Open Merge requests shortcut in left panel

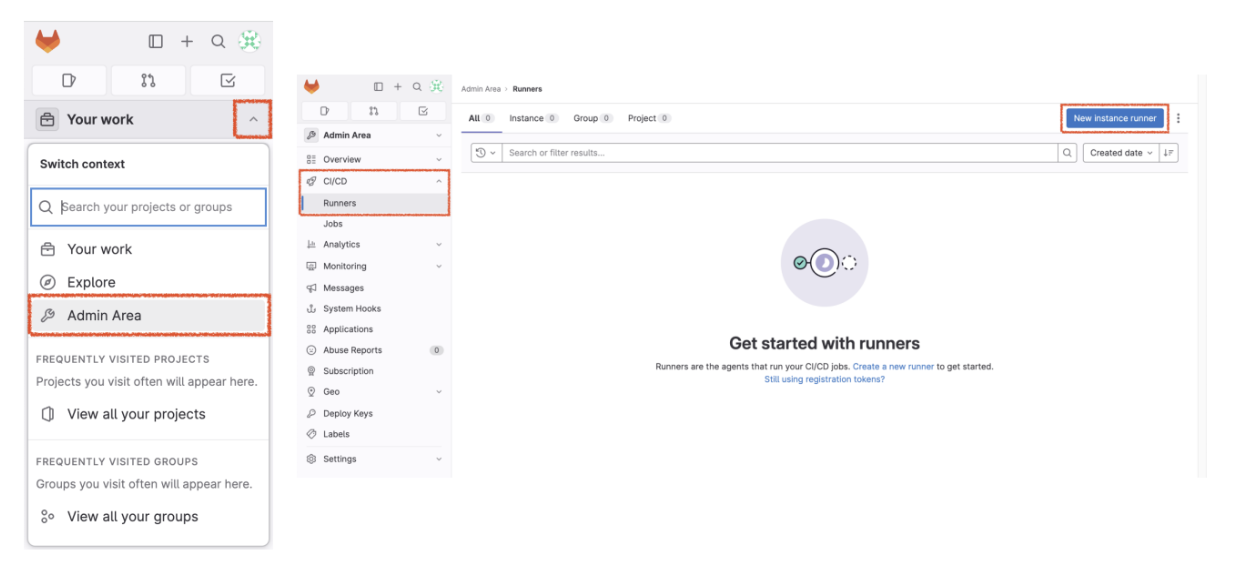pyautogui.click(x=148, y=80)
